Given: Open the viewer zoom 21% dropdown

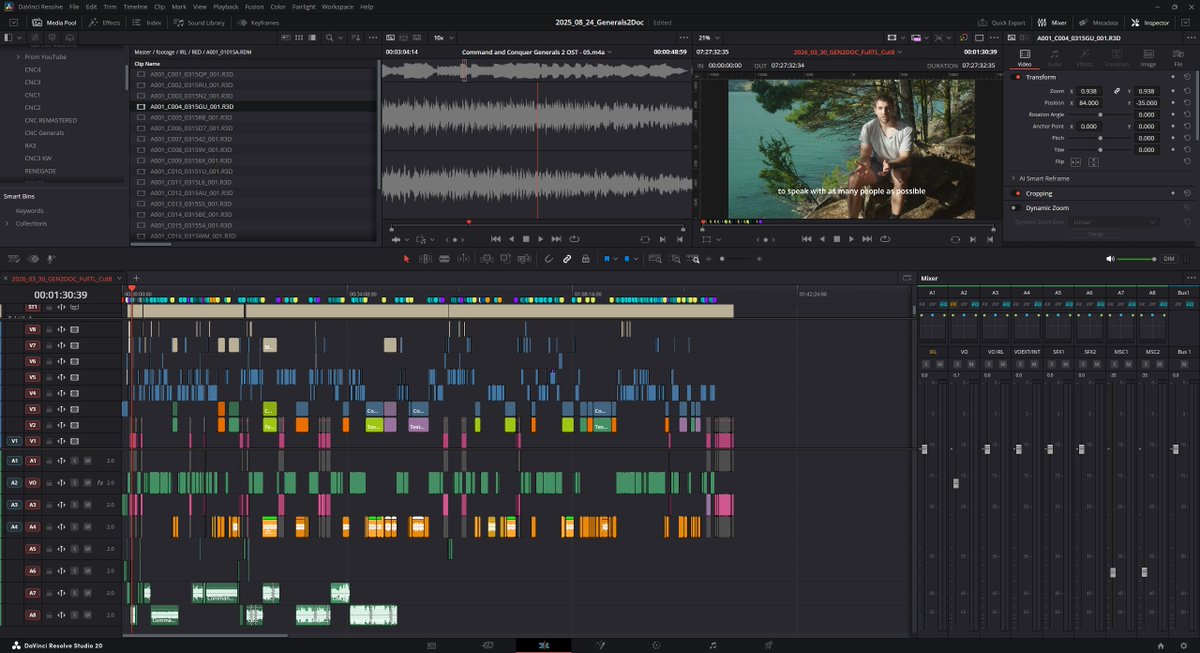Looking at the screenshot, I should coord(710,37).
